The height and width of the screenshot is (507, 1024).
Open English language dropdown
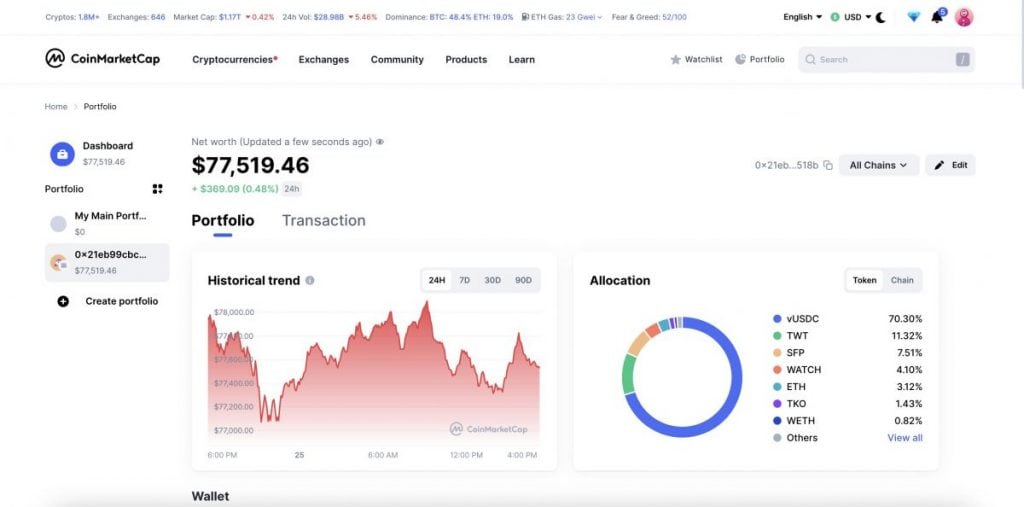pyautogui.click(x=803, y=17)
